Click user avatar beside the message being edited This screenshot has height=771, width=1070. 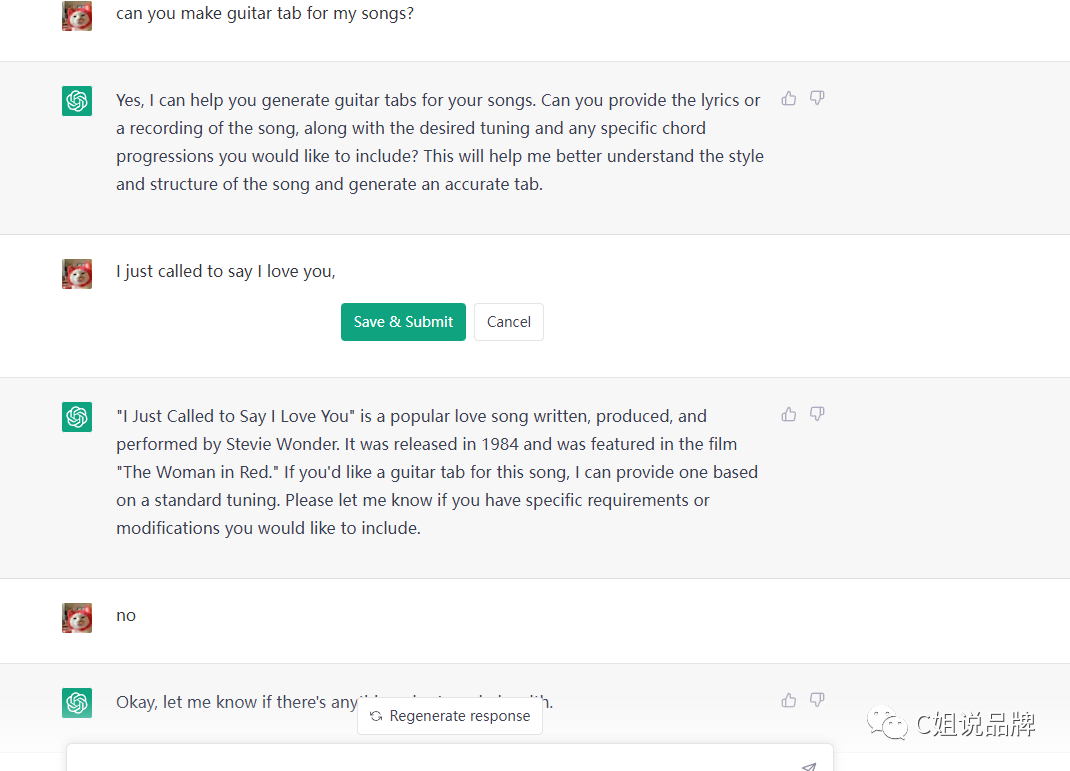tap(77, 274)
